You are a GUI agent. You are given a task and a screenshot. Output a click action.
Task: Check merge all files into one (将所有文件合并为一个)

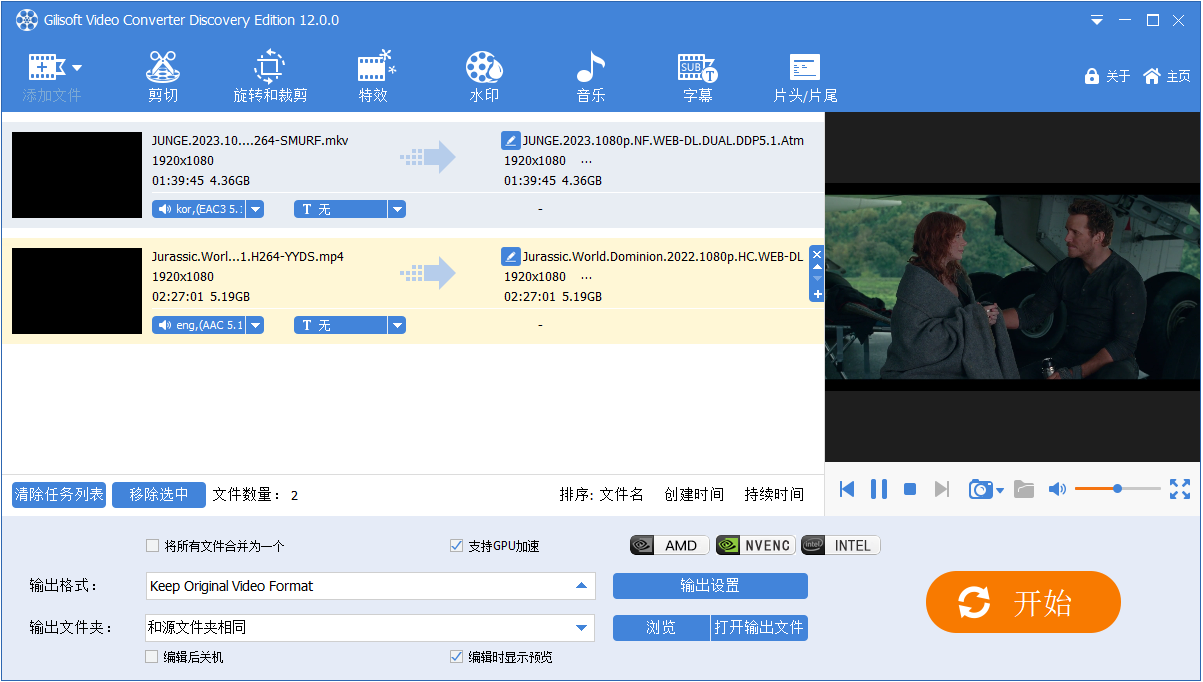pos(152,546)
